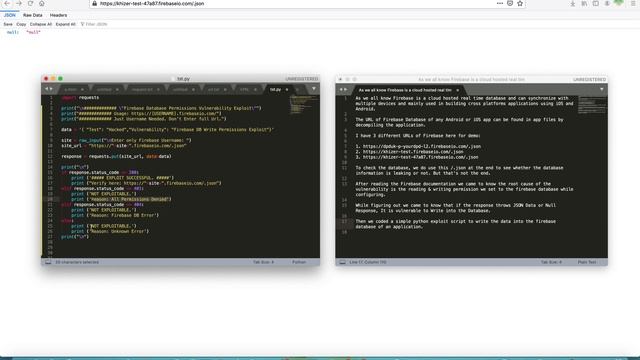
Task: Click "Reason: Firebase DB Error" print line
Action: tap(115, 215)
